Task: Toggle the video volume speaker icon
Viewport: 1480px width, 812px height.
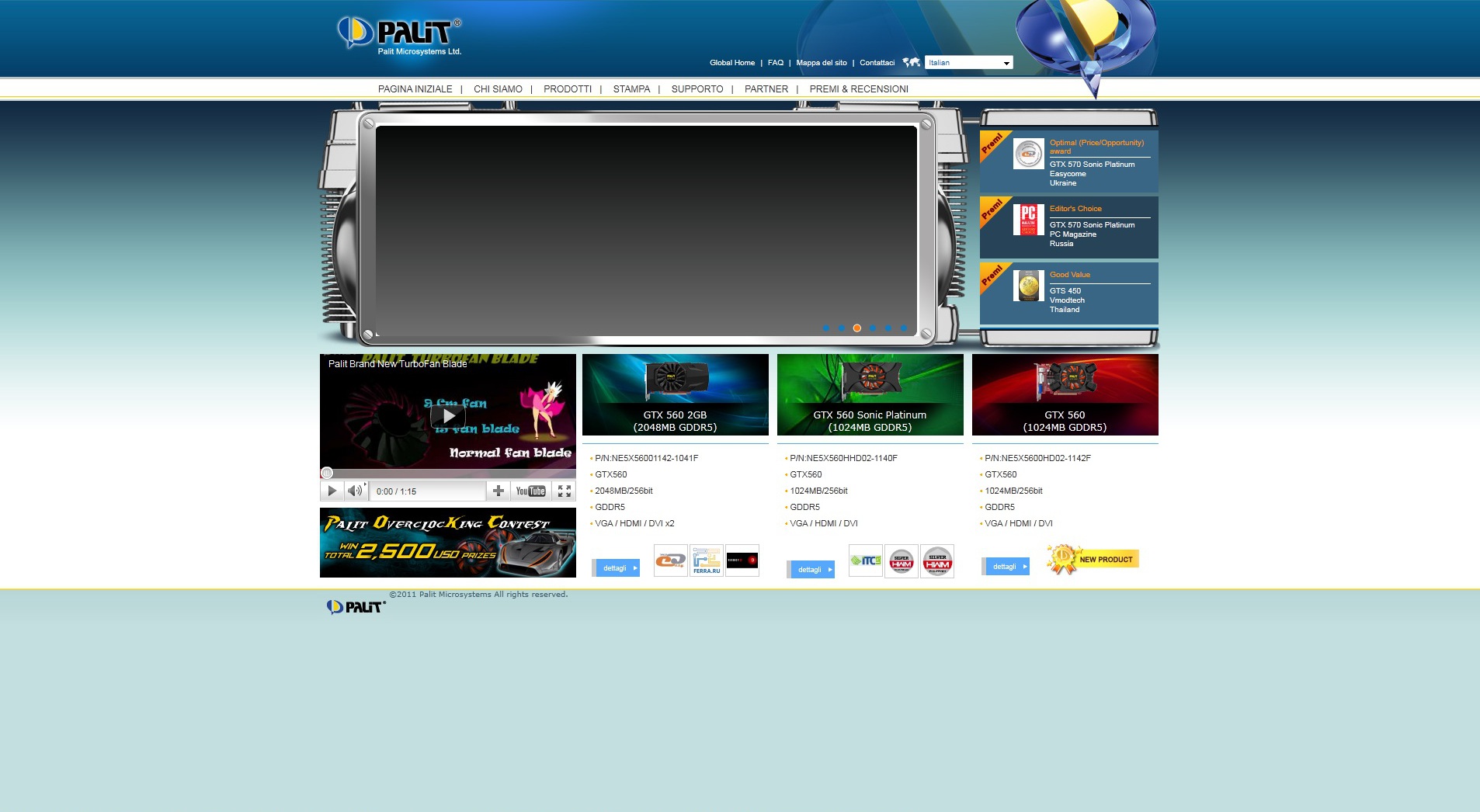Action: click(x=354, y=491)
